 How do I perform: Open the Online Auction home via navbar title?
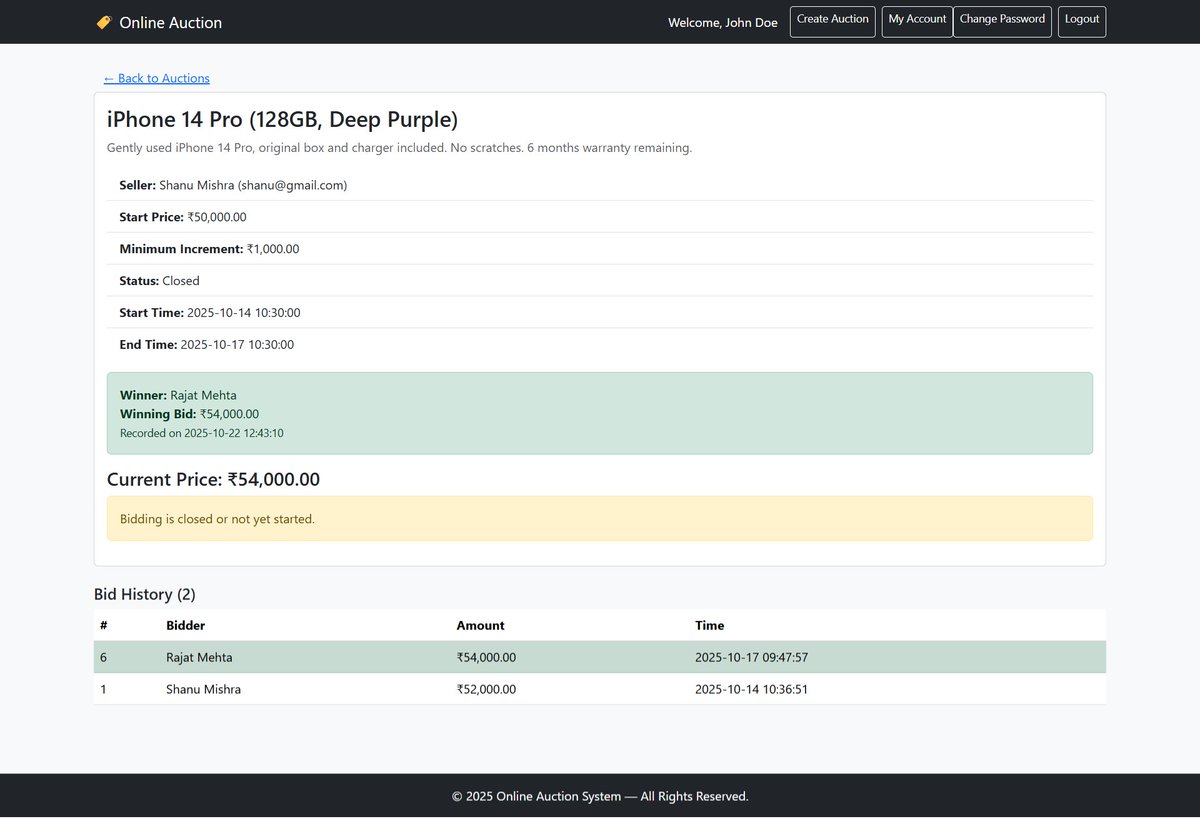pos(170,22)
